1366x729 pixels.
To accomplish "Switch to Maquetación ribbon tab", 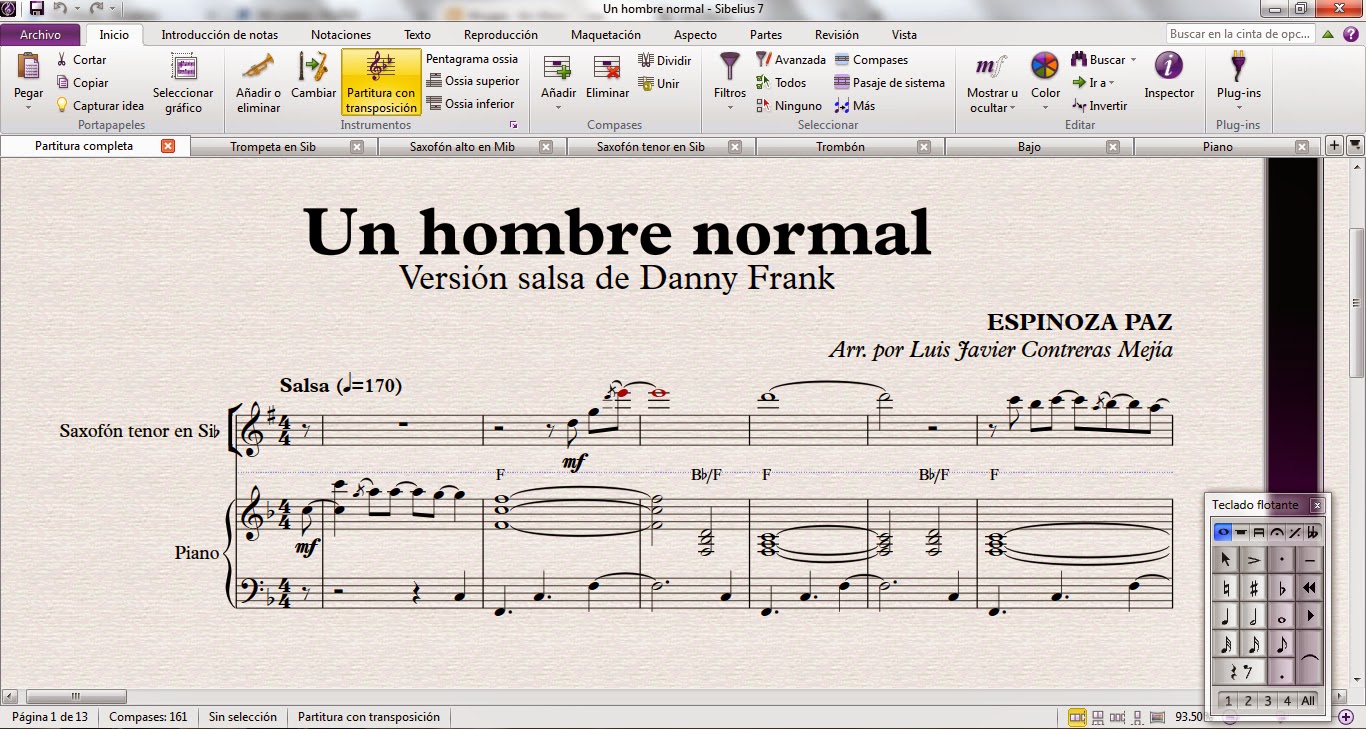I will [605, 34].
